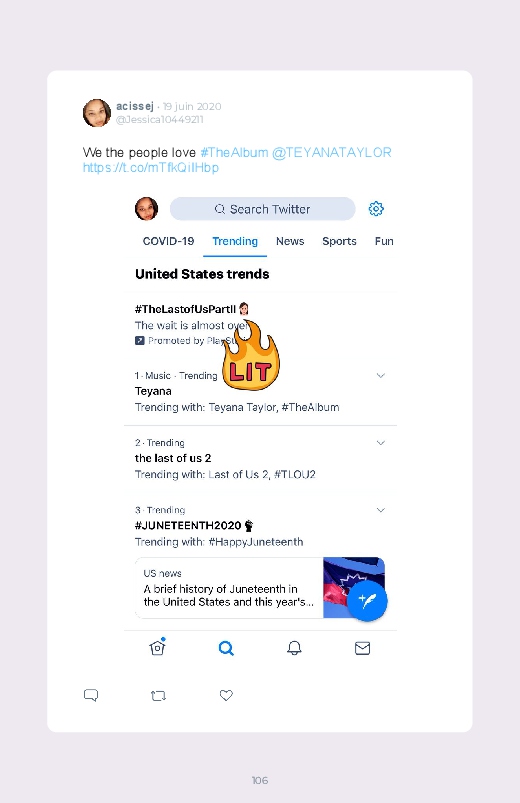Open the @TEYANATAYLOR mention link
Screen dimensions: 520x803
pos(331,153)
